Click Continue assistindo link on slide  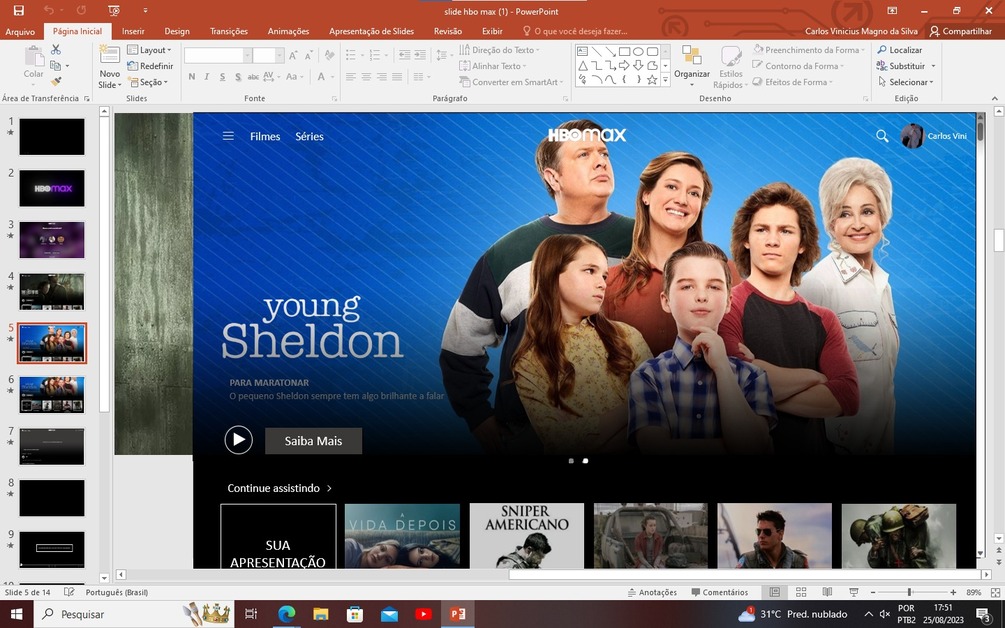coord(279,488)
